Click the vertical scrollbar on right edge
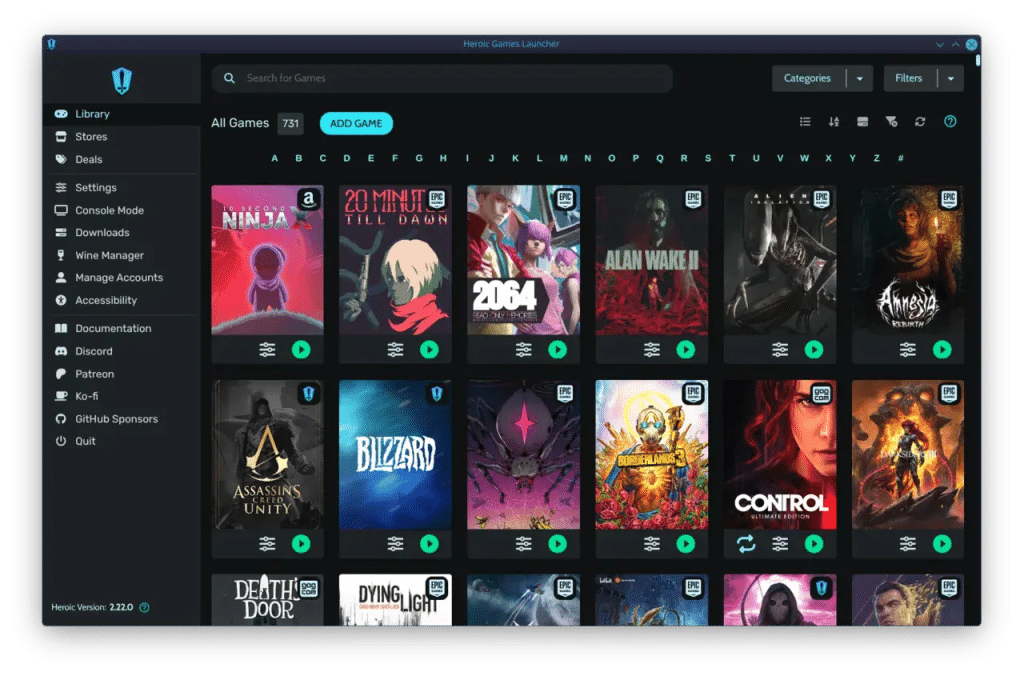Screen dimensions: 1024x676 click(978, 61)
